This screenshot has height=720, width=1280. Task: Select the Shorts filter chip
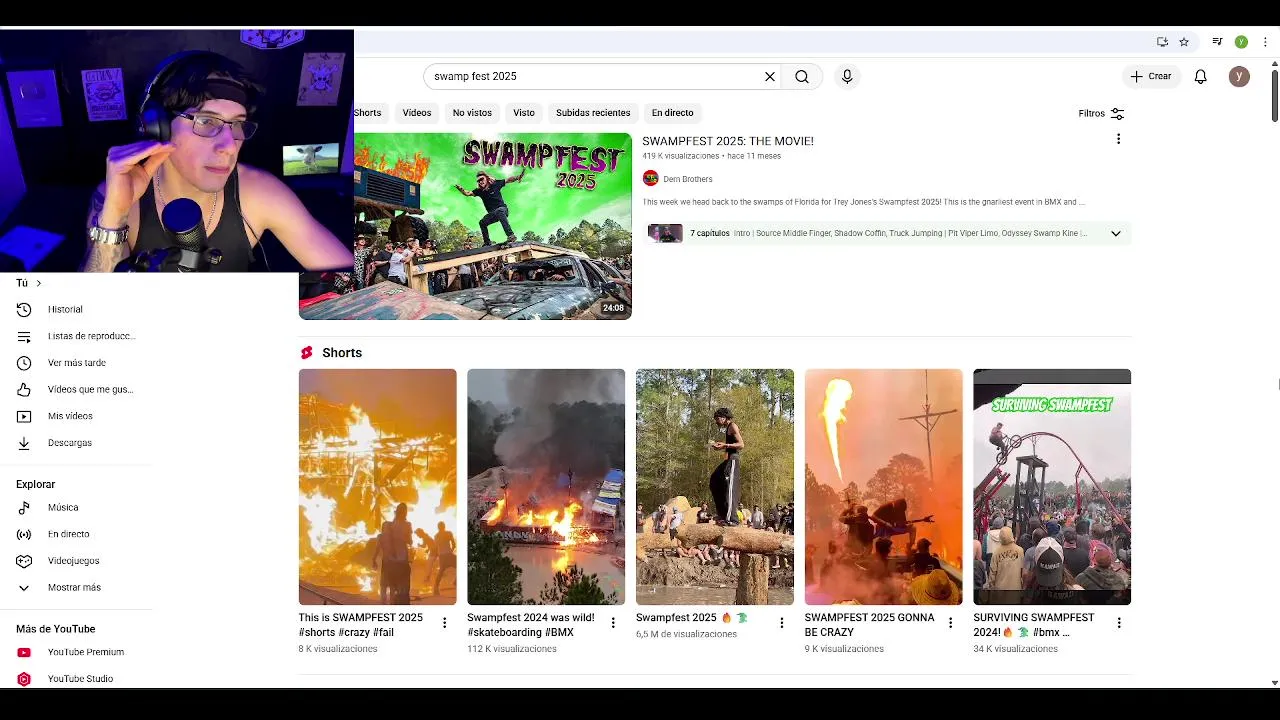(x=368, y=113)
